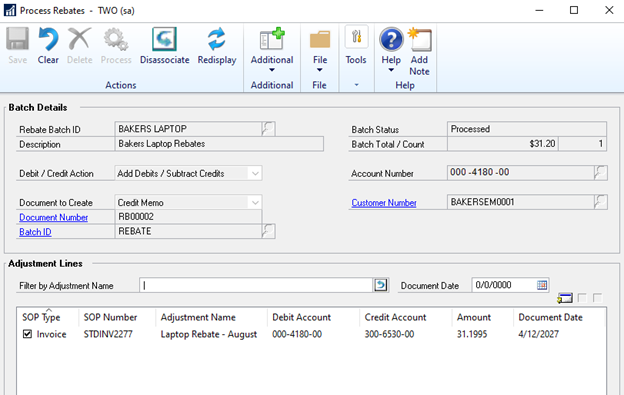Click the Delete toolbar icon
This screenshot has width=624, height=395.
(x=80, y=39)
